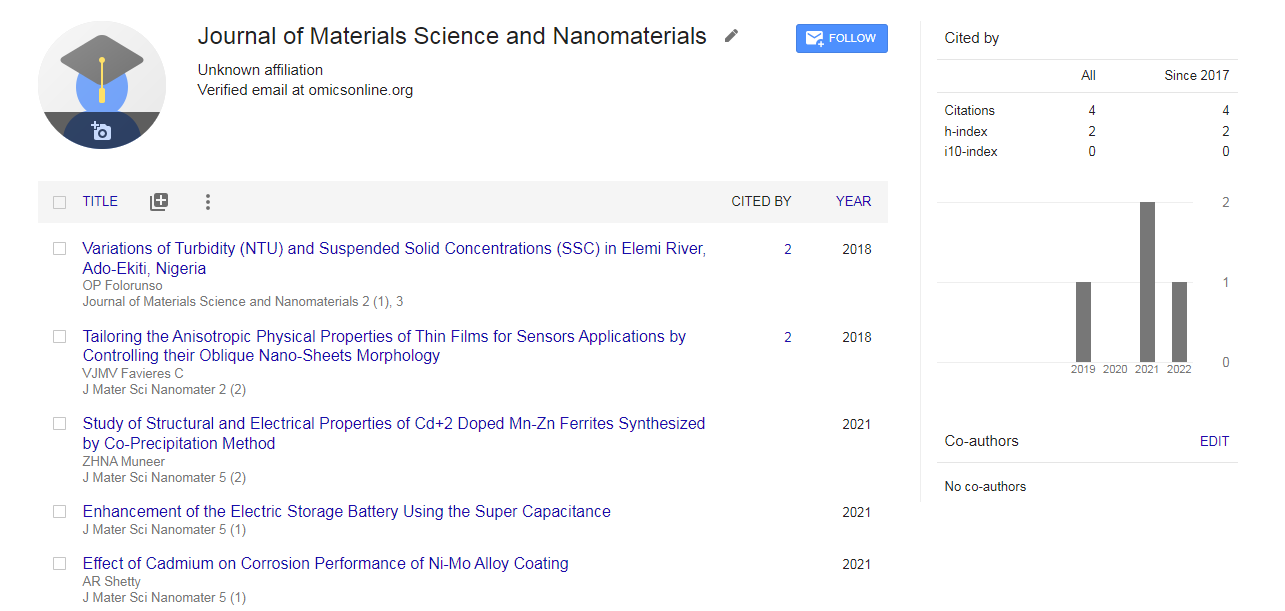Image resolution: width=1285 pixels, height=611 pixels.
Task: Tick the checkbox for the Cadmium Corrosion article
Action: tap(60, 564)
